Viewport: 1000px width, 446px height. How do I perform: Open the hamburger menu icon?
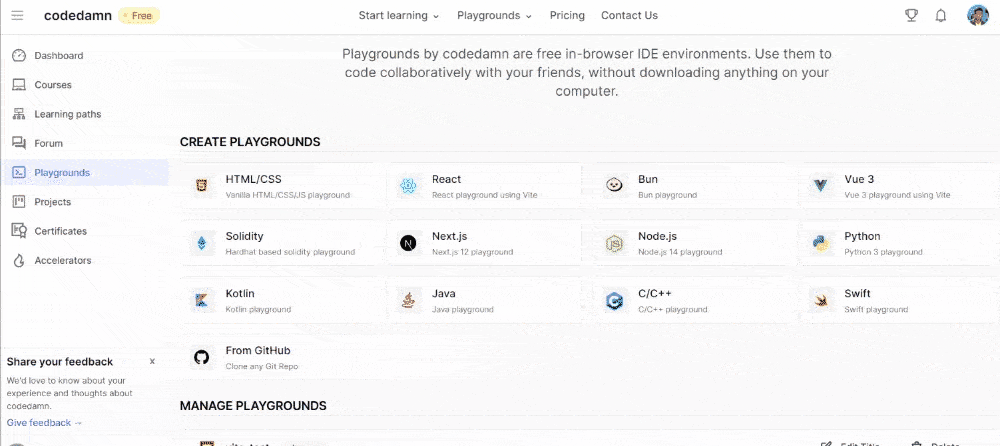[17, 15]
